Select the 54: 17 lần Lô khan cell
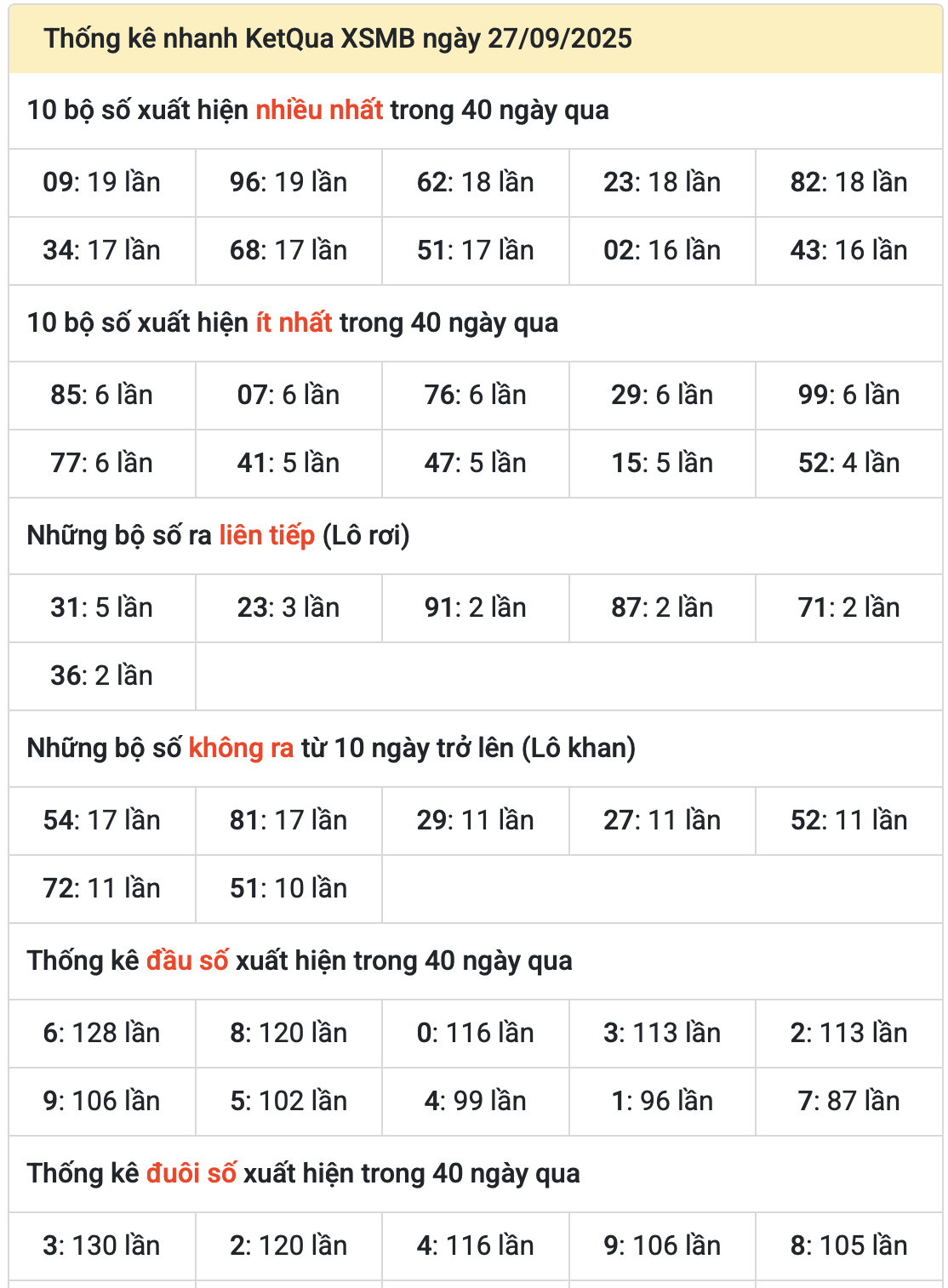948x1288 pixels. pyautogui.click(x=102, y=820)
